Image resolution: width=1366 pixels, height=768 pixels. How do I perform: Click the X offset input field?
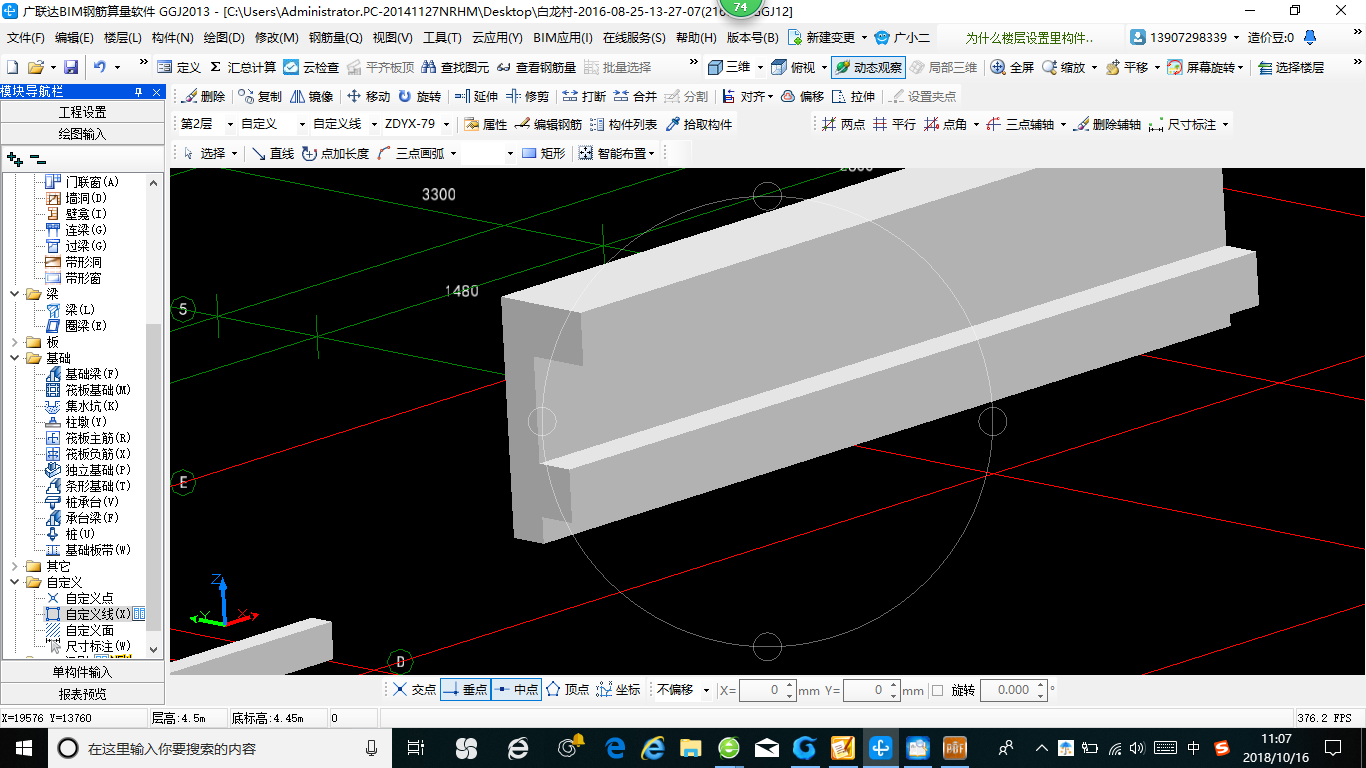click(767, 690)
